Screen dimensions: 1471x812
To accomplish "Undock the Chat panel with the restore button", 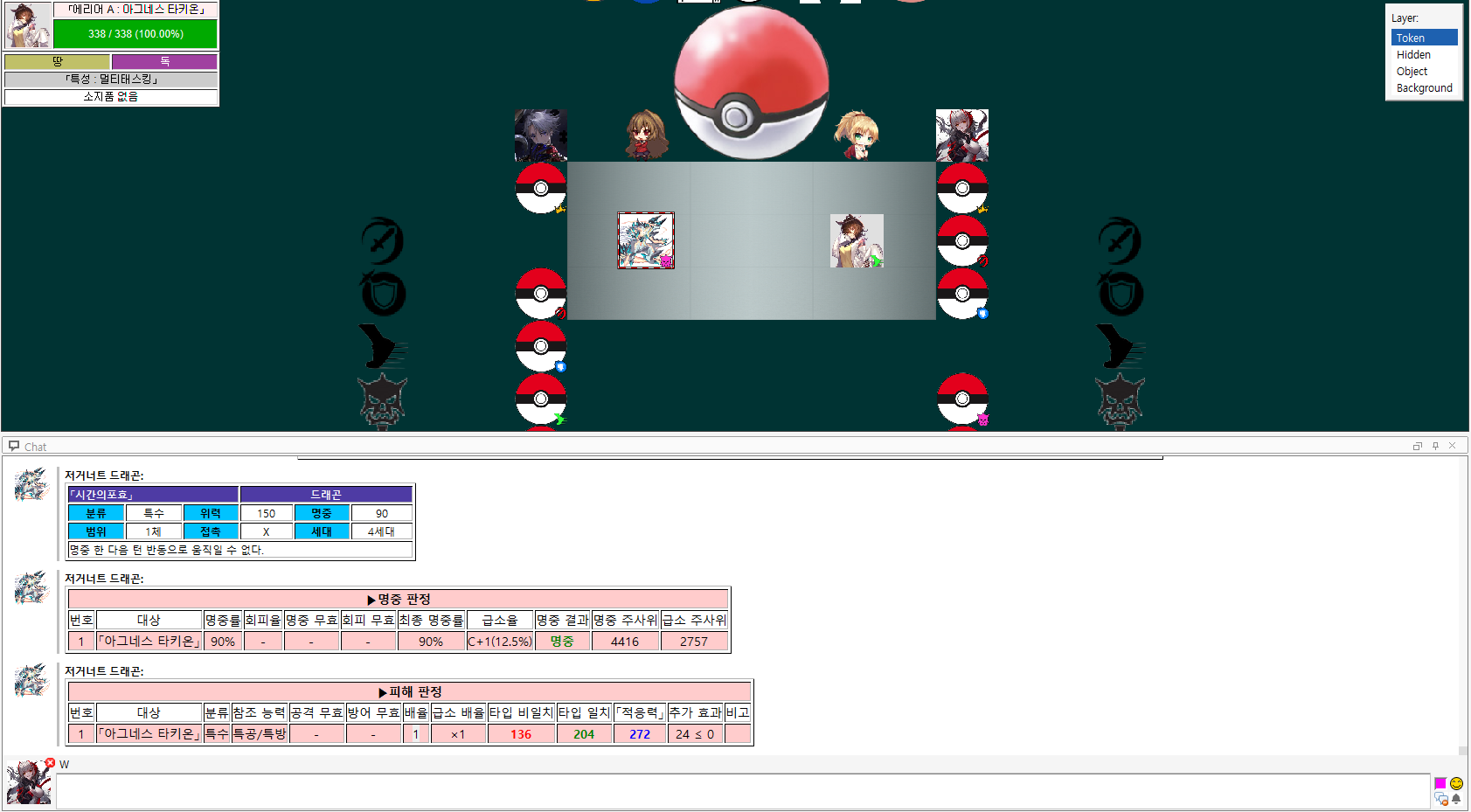I will click(1418, 446).
